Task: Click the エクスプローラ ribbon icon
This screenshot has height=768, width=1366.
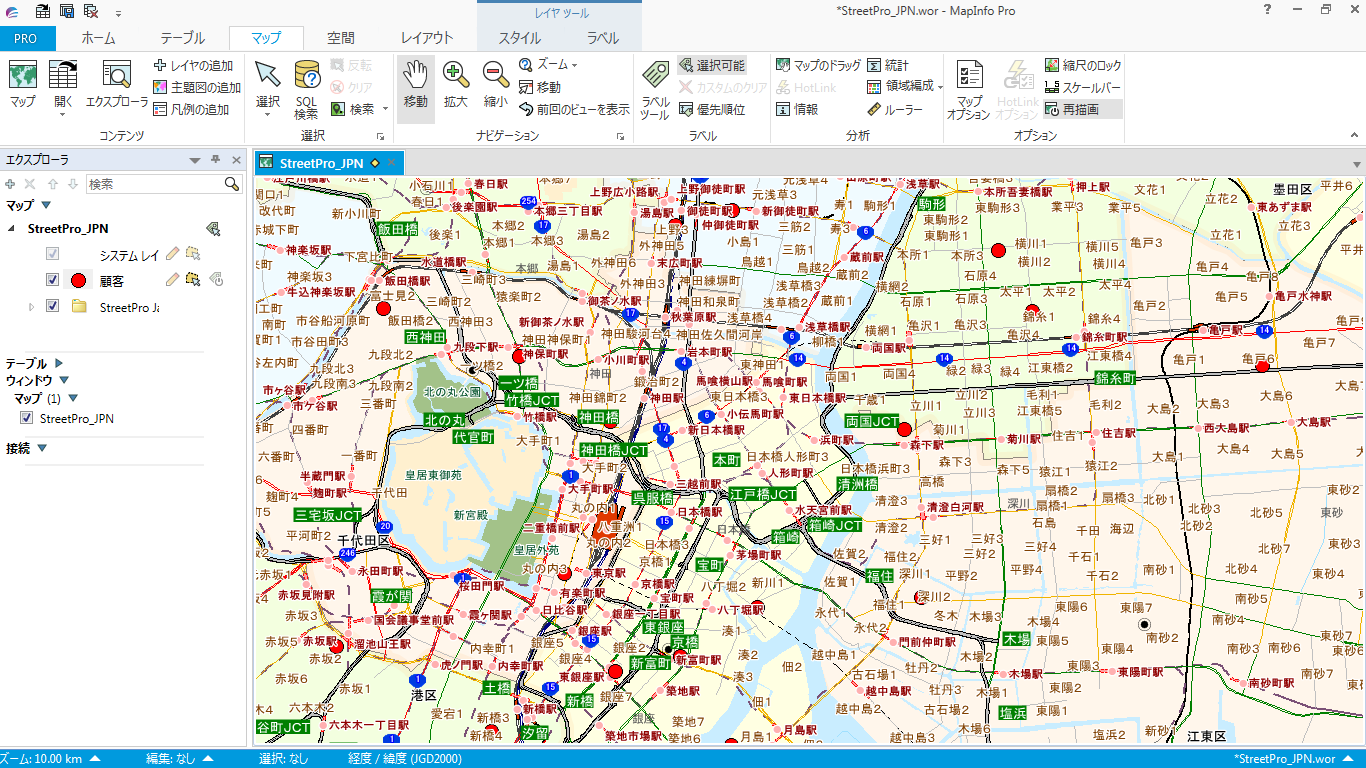Action: [x=117, y=85]
